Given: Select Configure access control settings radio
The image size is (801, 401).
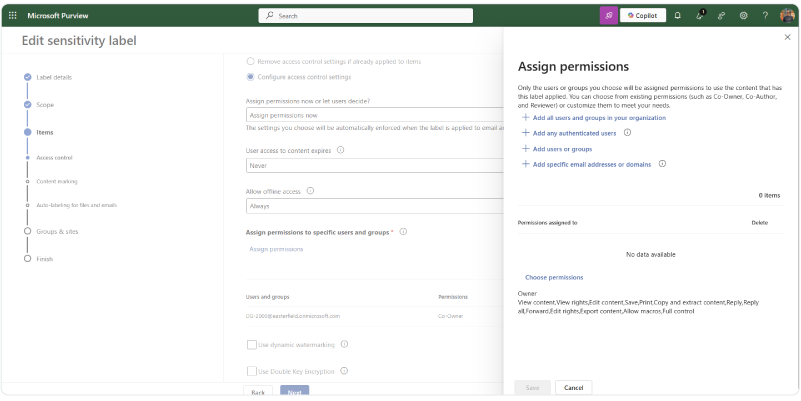Looking at the screenshot, I should coord(250,76).
